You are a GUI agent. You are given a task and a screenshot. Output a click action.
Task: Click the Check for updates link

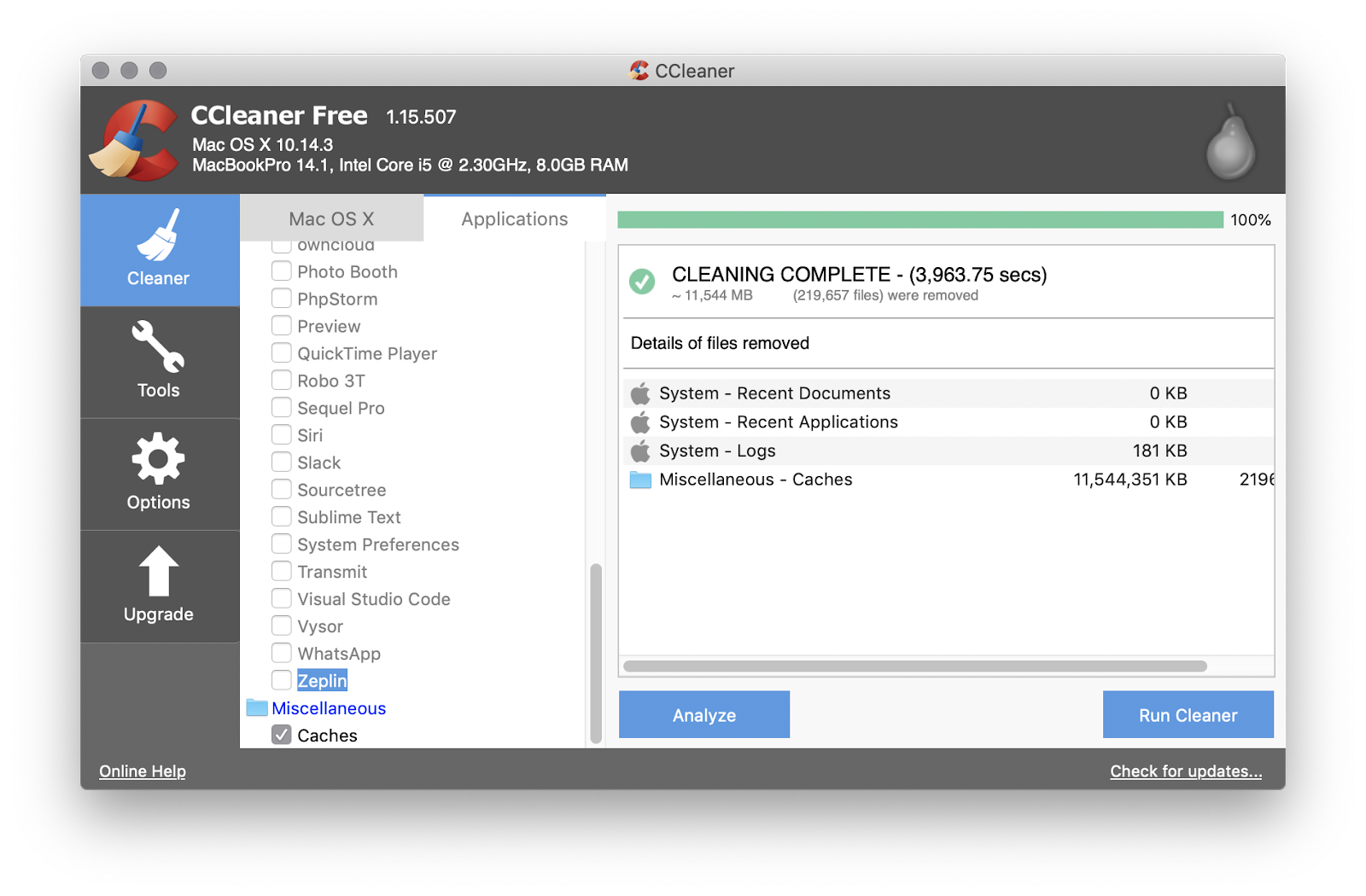point(1185,771)
